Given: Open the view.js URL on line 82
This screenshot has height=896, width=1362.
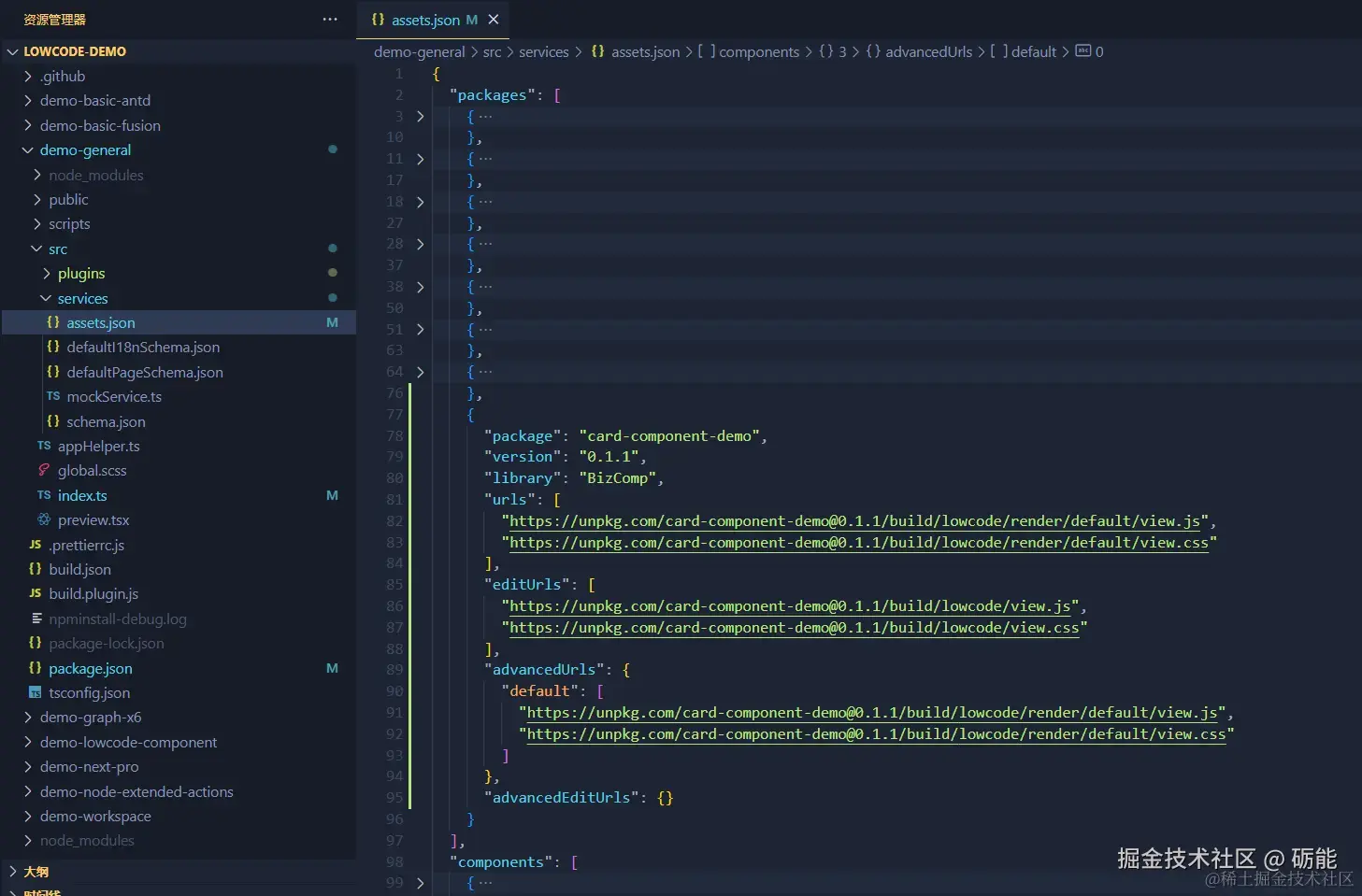Looking at the screenshot, I should tap(854, 521).
